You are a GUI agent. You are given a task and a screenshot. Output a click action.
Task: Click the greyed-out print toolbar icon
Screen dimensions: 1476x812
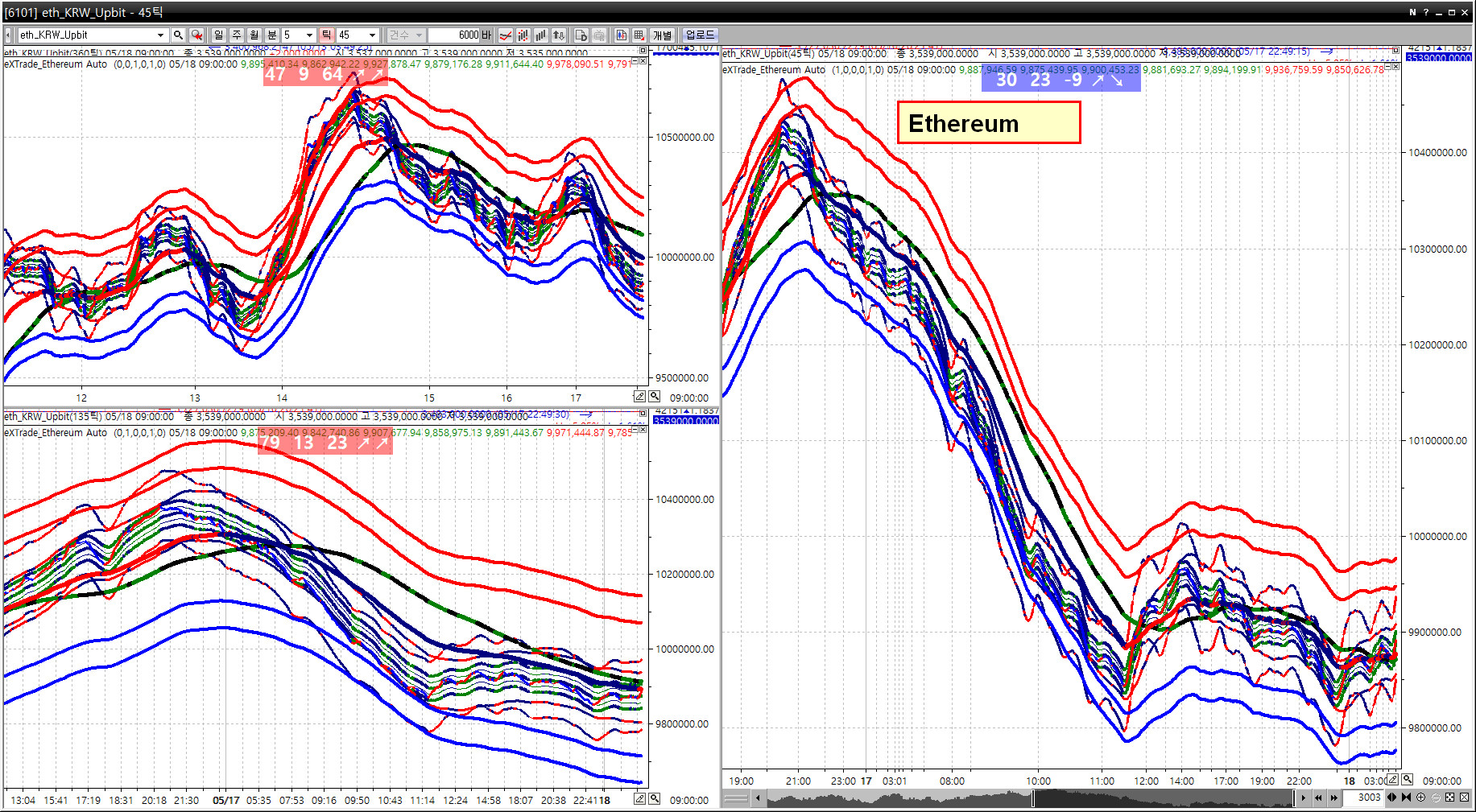click(x=599, y=35)
